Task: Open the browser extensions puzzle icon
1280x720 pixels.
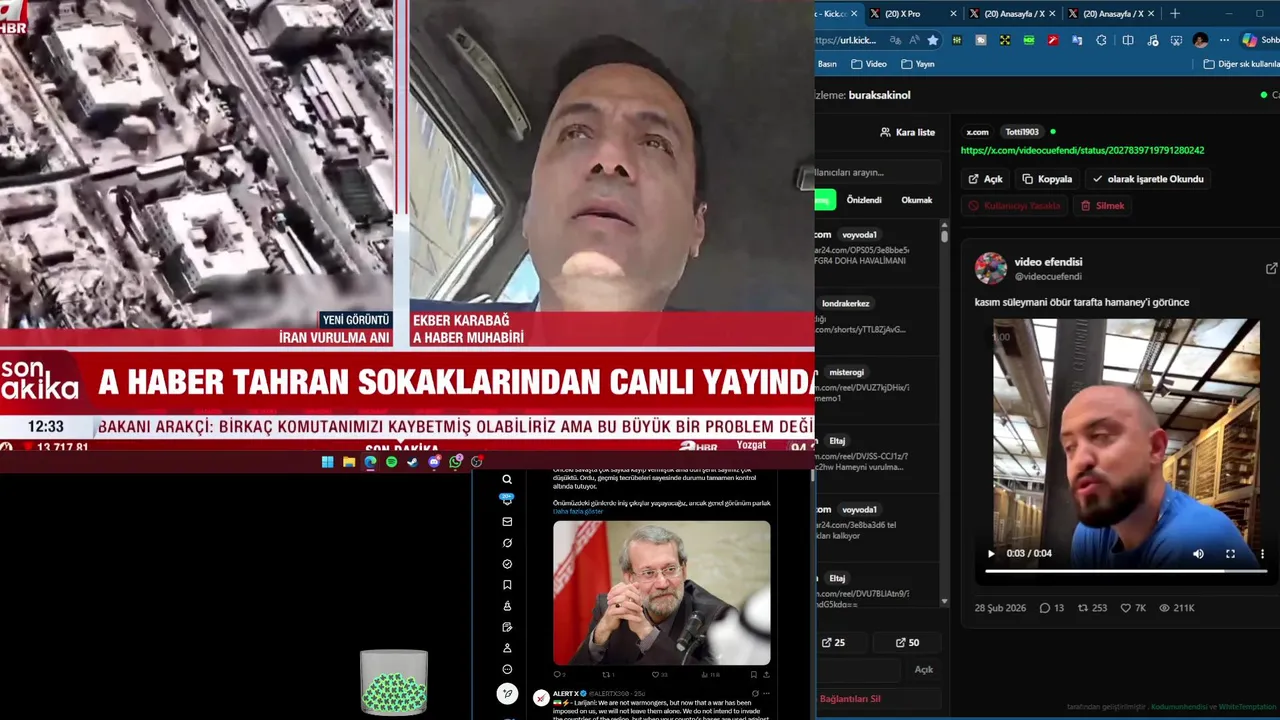Action: click(1101, 40)
